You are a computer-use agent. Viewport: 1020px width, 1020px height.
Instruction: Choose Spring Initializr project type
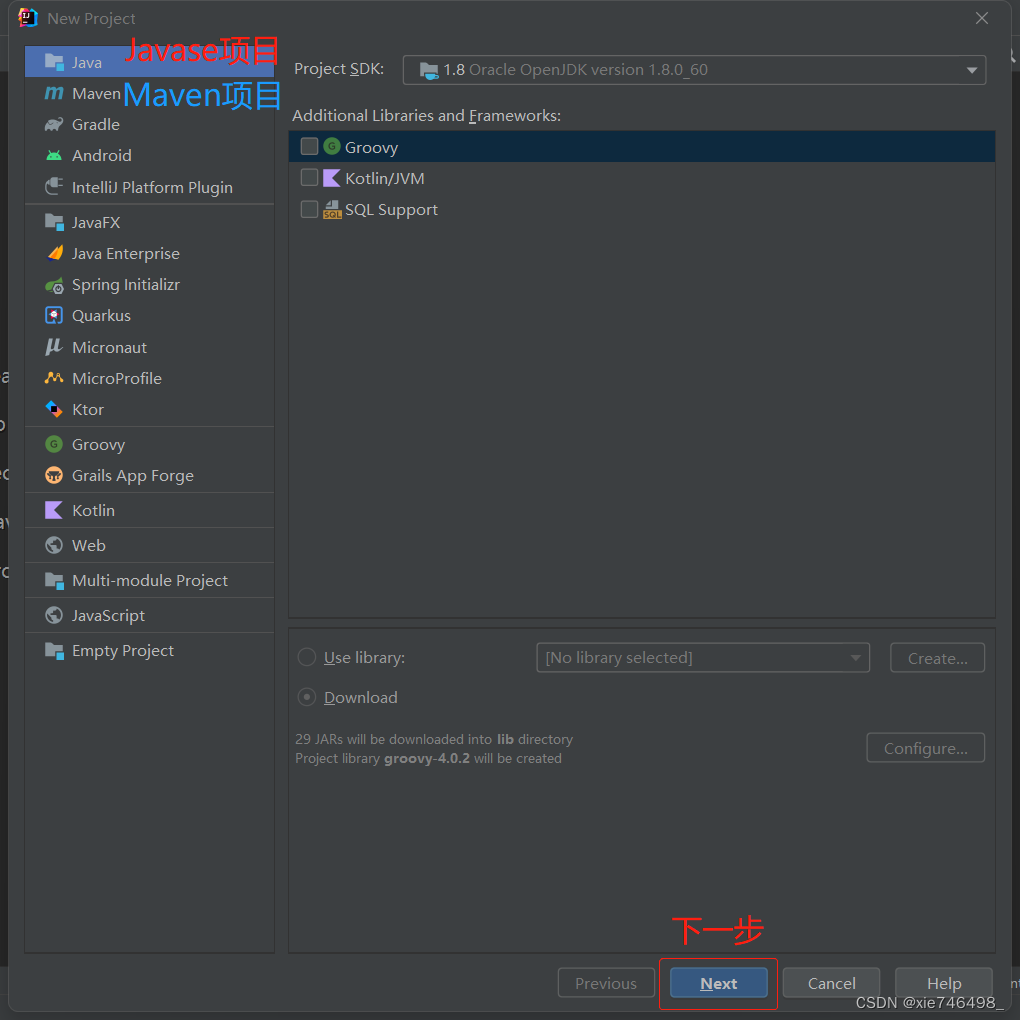point(125,284)
